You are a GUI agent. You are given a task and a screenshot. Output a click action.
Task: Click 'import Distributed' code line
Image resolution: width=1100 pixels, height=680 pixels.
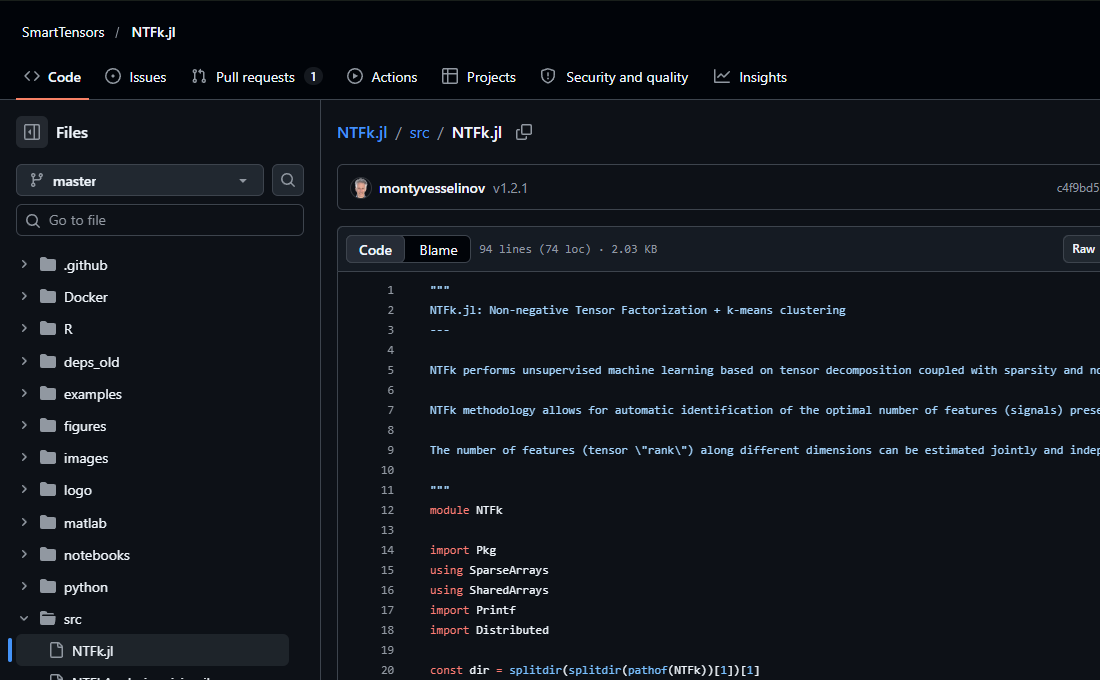489,630
